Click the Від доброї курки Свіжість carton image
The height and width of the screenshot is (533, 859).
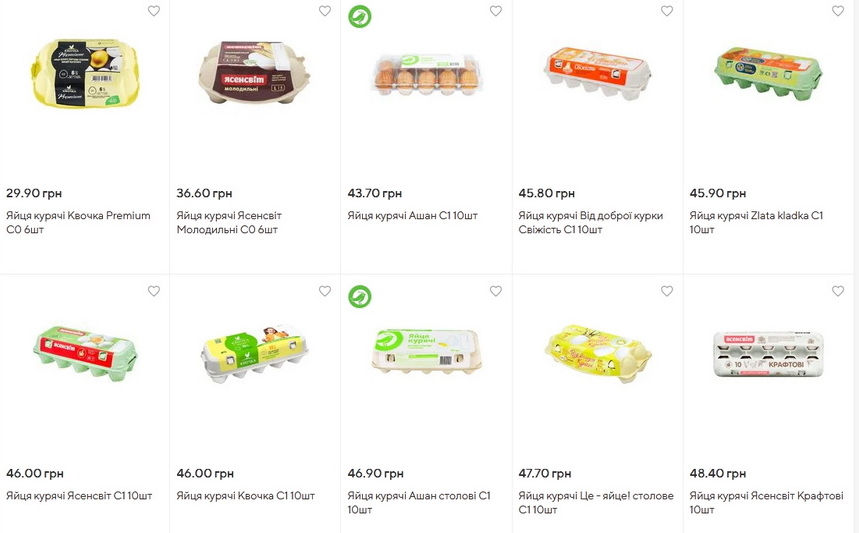[597, 70]
